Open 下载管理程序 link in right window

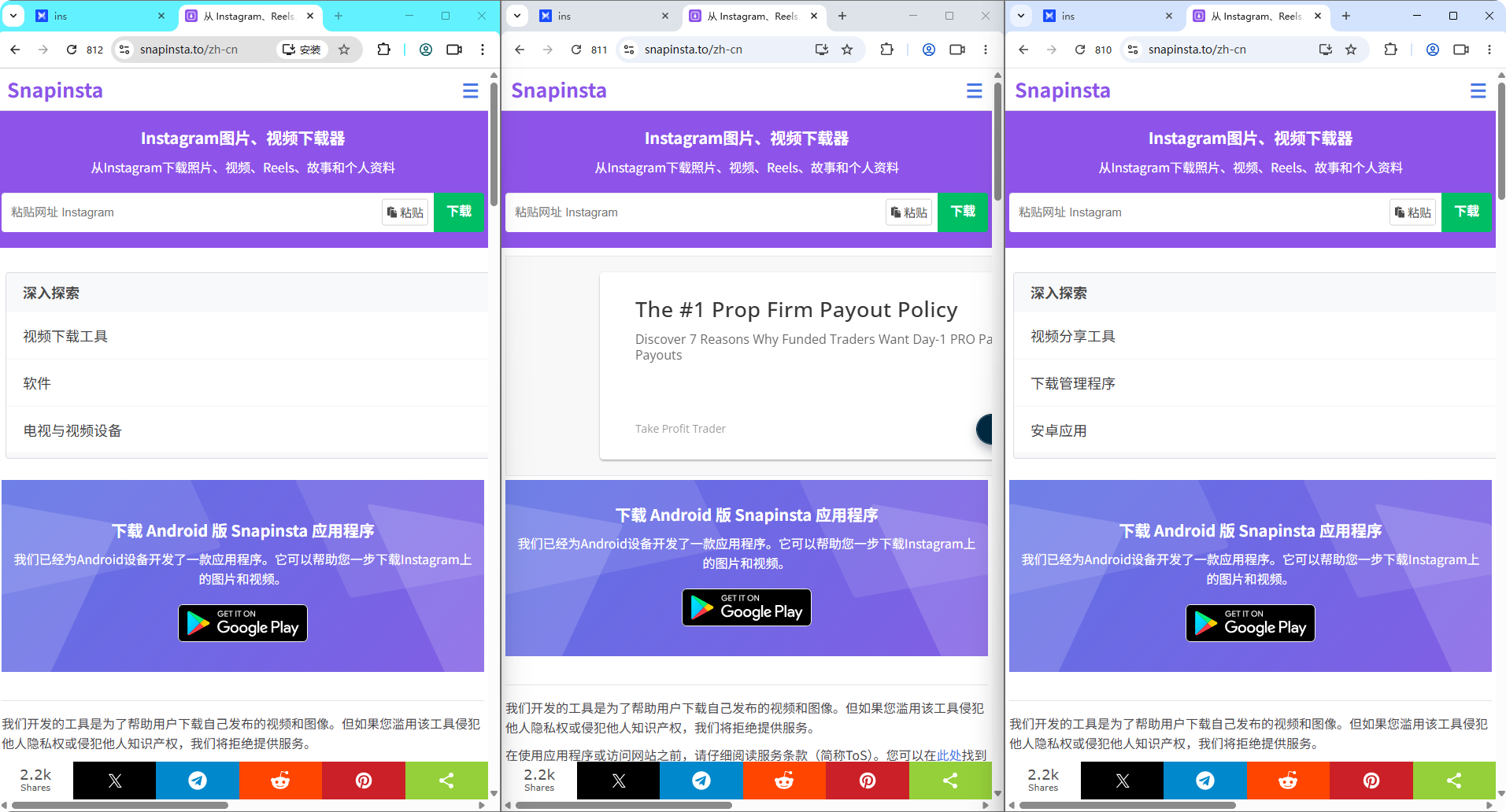coord(1073,383)
